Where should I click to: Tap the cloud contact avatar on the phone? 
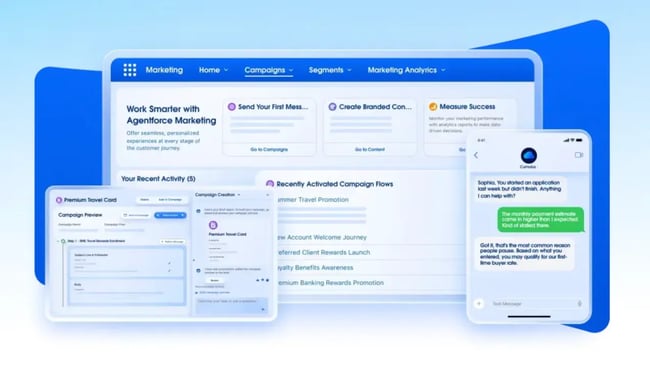(529, 155)
